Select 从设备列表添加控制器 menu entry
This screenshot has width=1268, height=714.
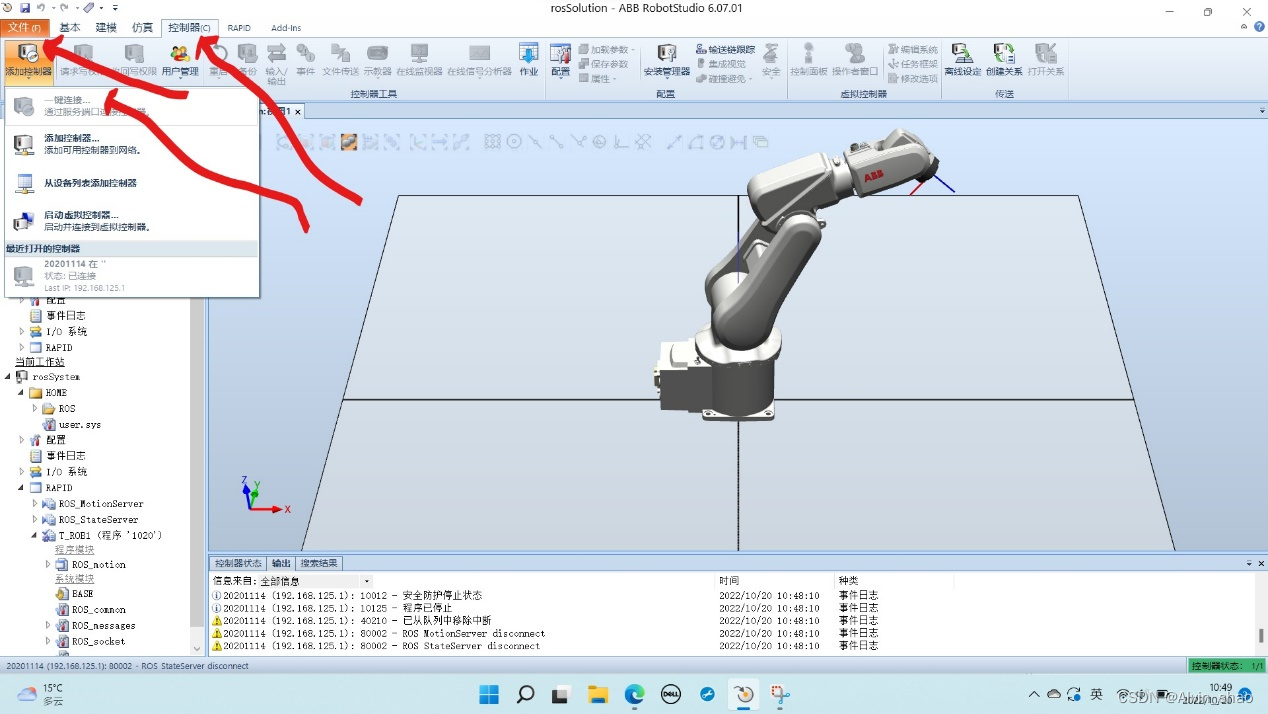(132, 183)
